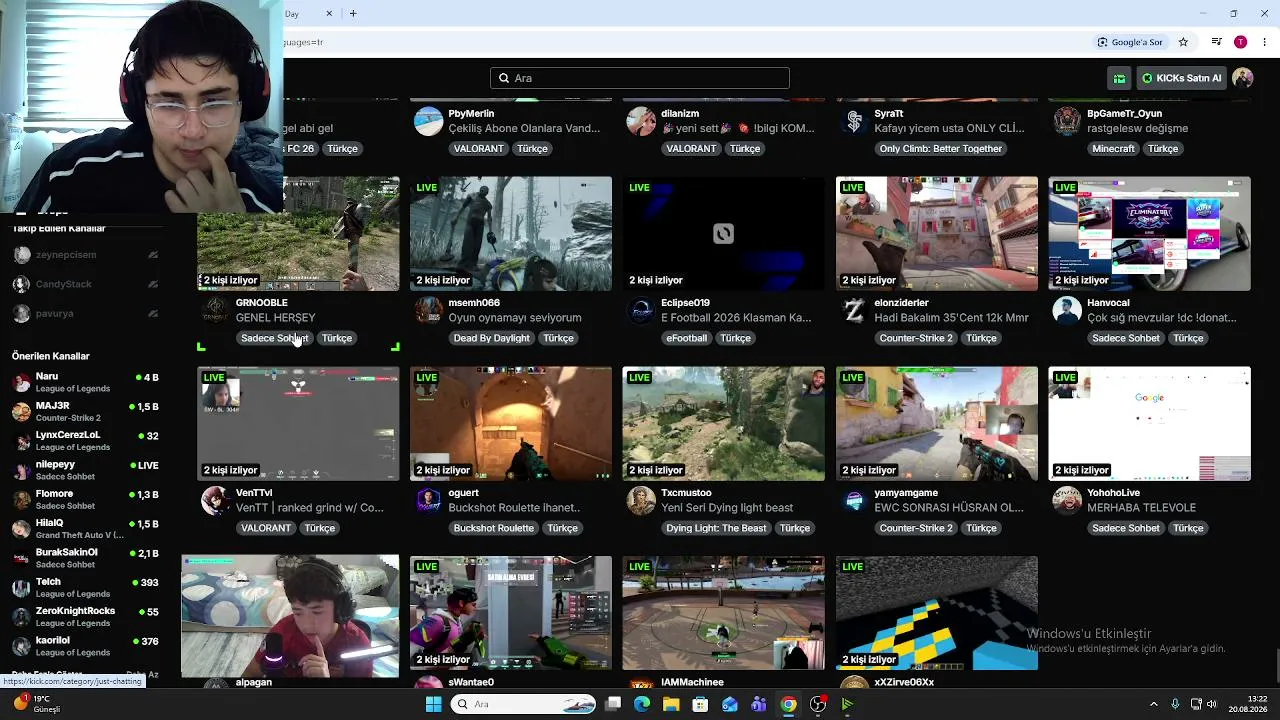Viewport: 1280px width, 720px height.
Task: Open kaorilol in recommended channels
Action: pyautogui.click(x=85, y=646)
